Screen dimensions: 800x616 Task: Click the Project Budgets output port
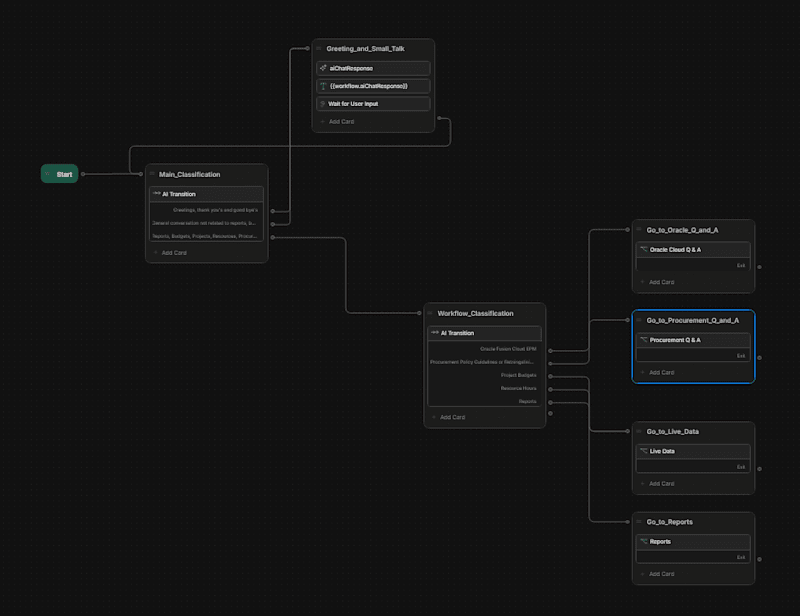551,376
